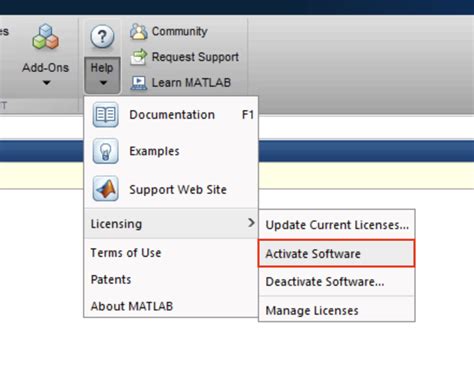Image resolution: width=474 pixels, height=380 pixels.
Task: Select the Patents menu item
Action: [171, 279]
